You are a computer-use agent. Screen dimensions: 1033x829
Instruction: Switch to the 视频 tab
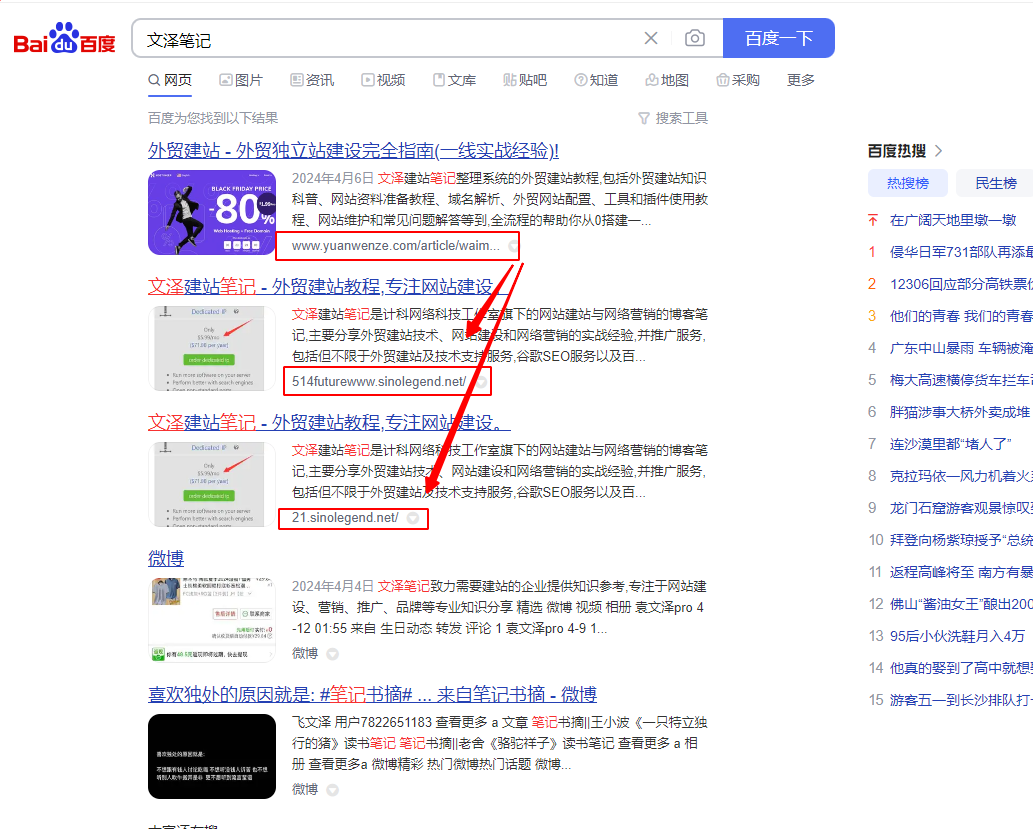pyautogui.click(x=383, y=80)
